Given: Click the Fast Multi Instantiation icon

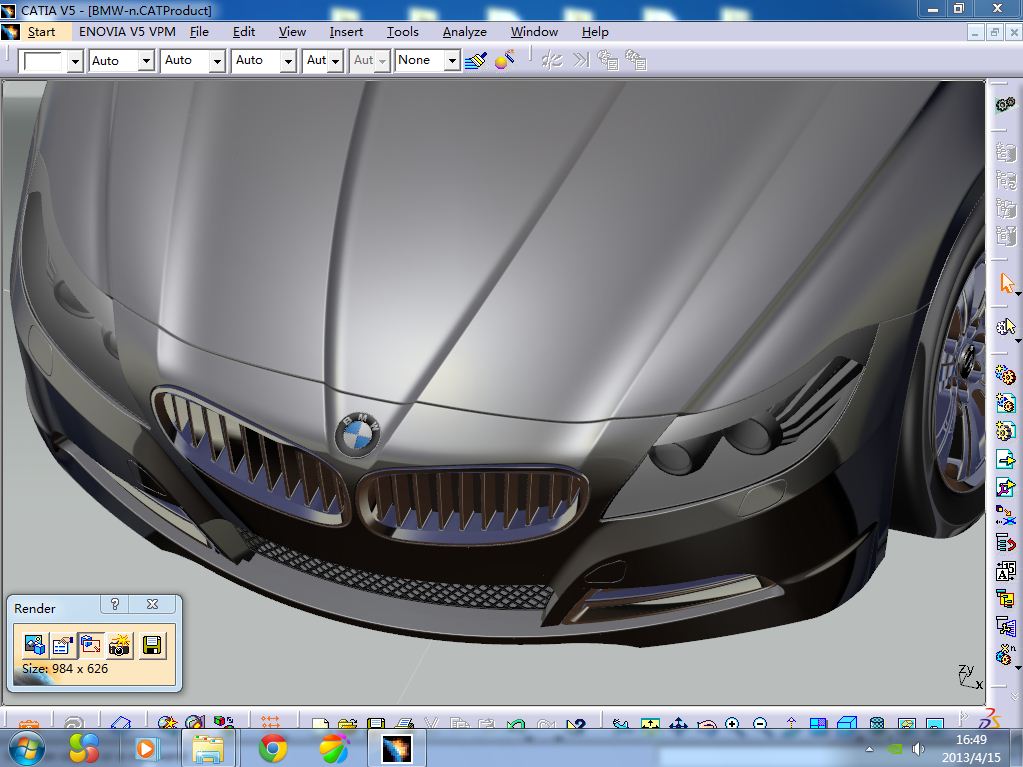Looking at the screenshot, I should [x=1005, y=654].
